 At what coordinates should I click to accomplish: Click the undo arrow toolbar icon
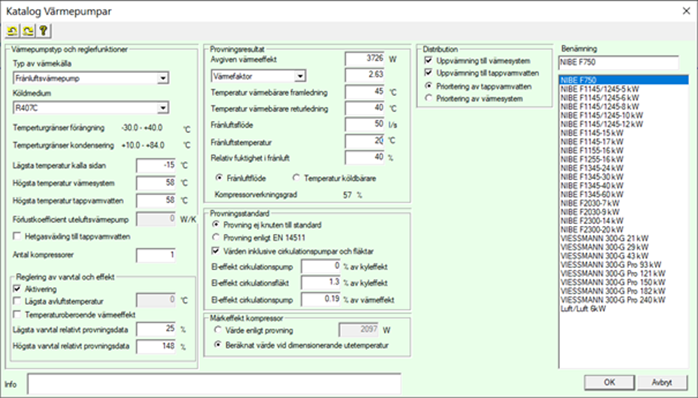(12, 31)
